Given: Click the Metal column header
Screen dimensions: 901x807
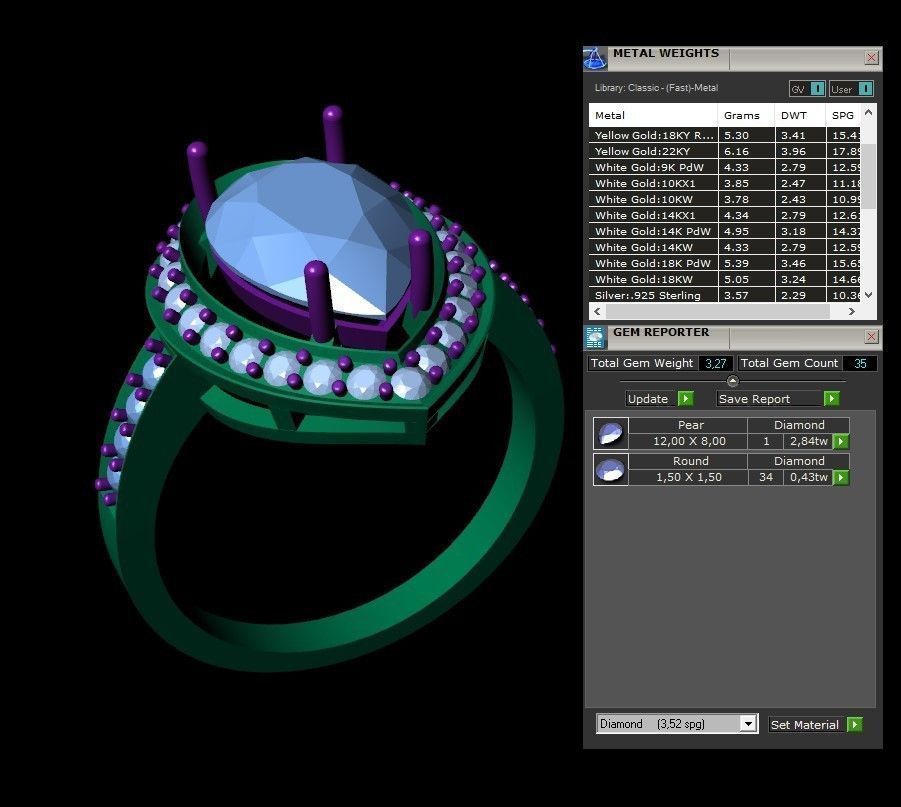Looking at the screenshot, I should (653, 115).
